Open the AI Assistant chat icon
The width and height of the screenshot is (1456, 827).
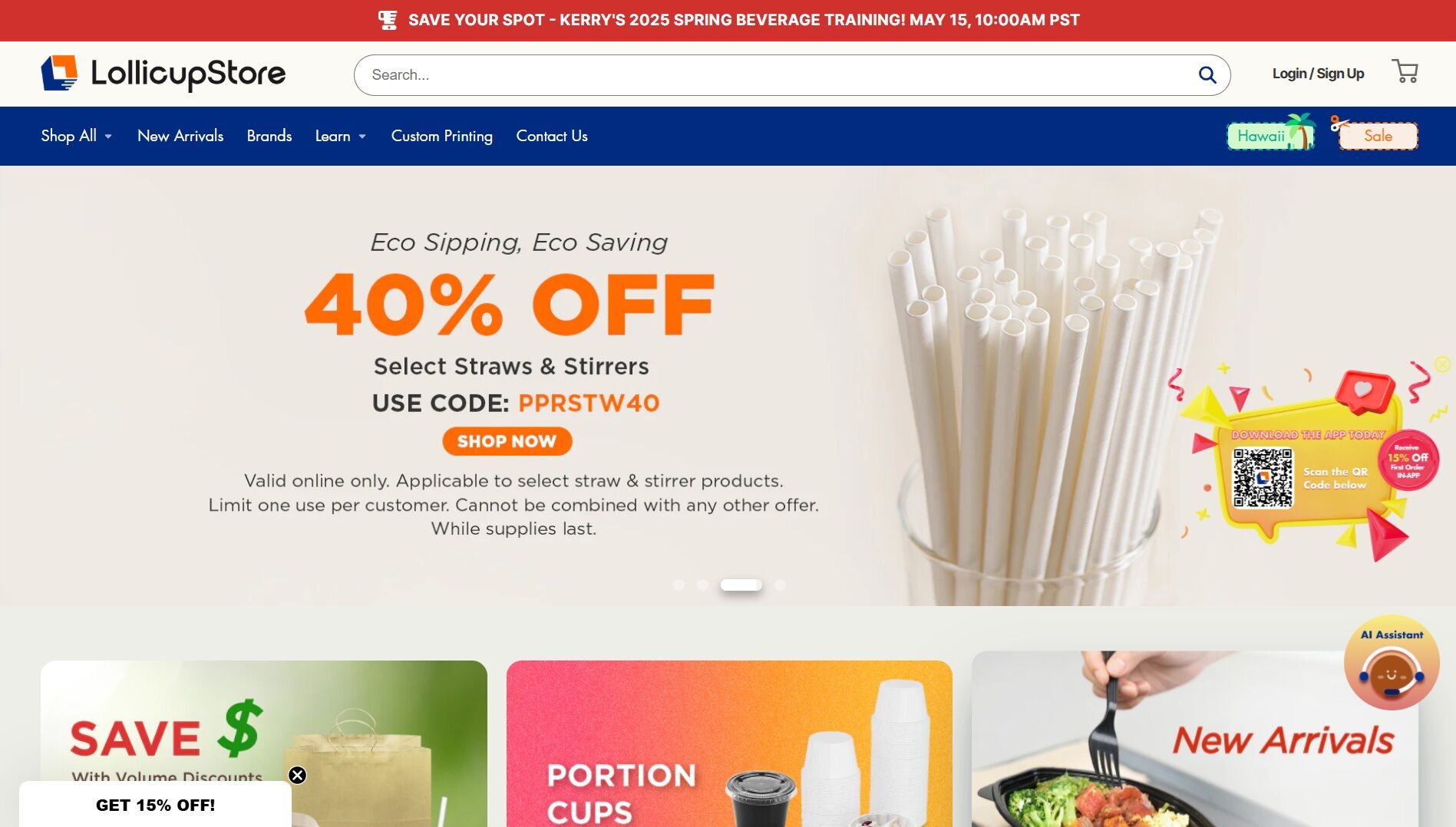coord(1391,663)
